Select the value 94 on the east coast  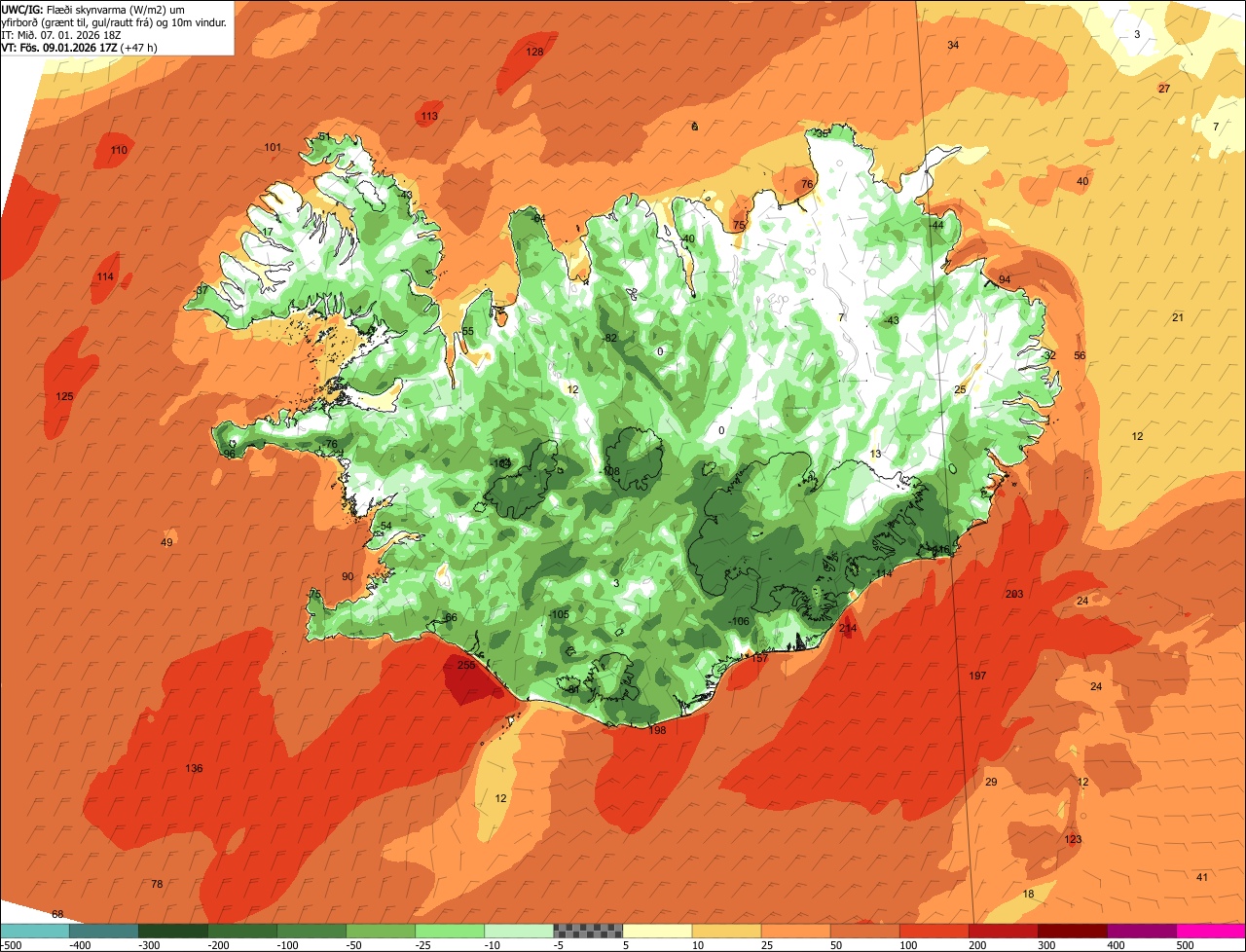(1005, 280)
